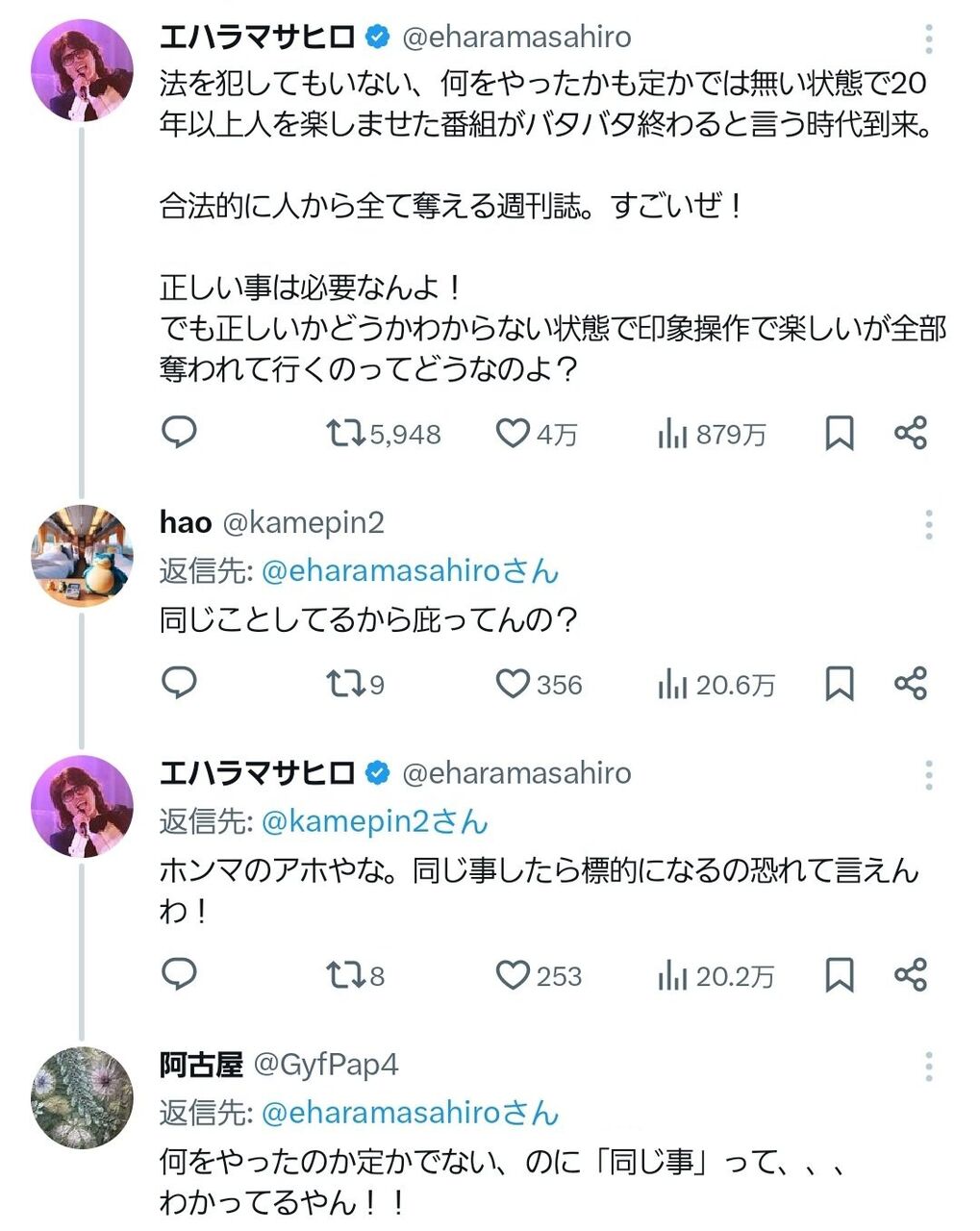The height and width of the screenshot is (1231, 980).
Task: View analytics for tweet with 20.6万 views
Action: coord(673,685)
